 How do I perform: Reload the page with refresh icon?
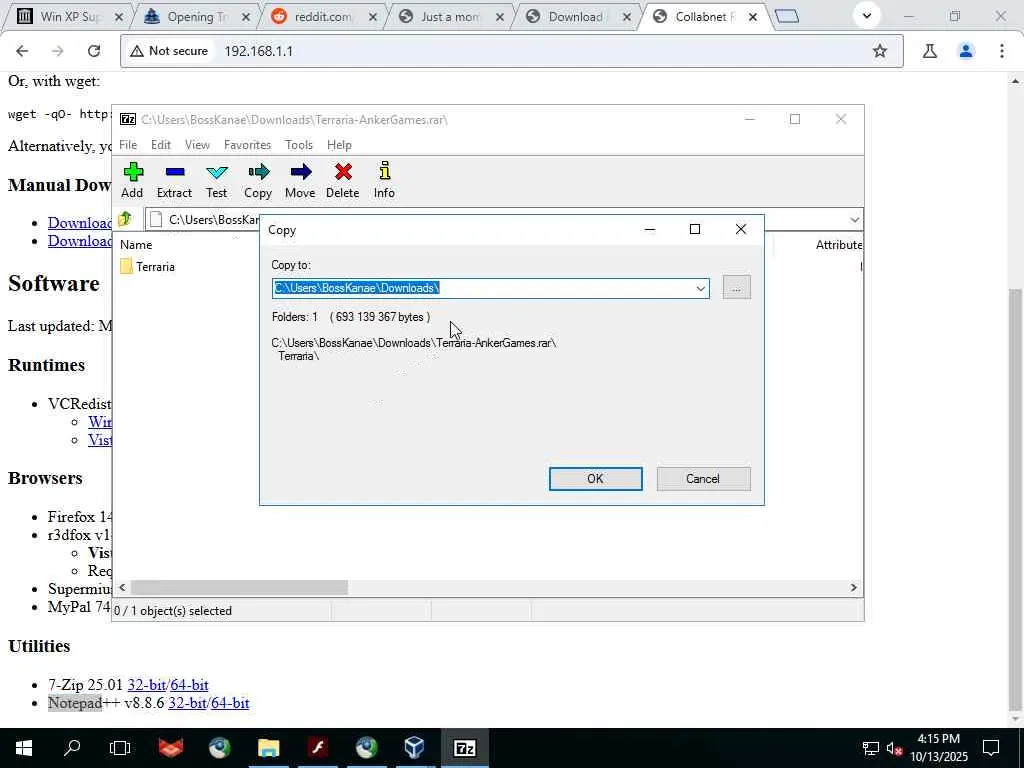pos(94,51)
